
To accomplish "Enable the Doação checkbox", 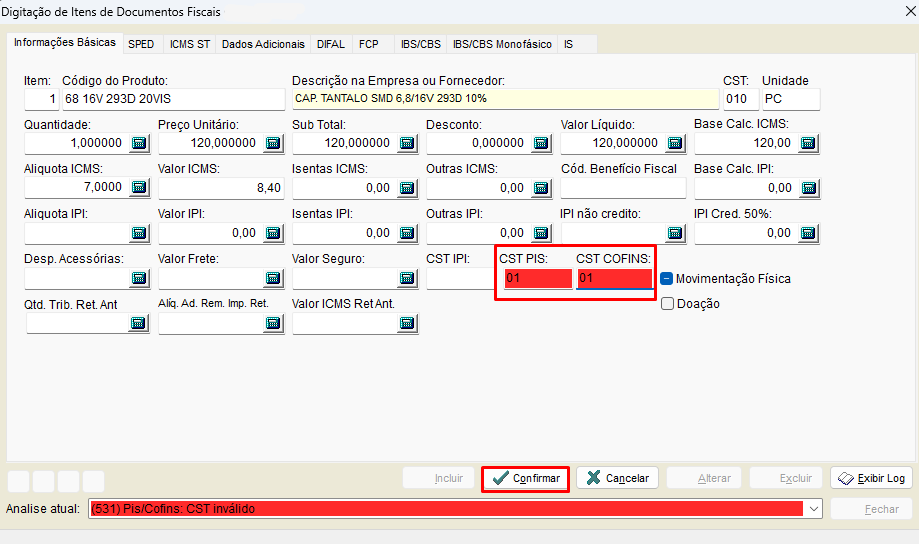I will (668, 304).
